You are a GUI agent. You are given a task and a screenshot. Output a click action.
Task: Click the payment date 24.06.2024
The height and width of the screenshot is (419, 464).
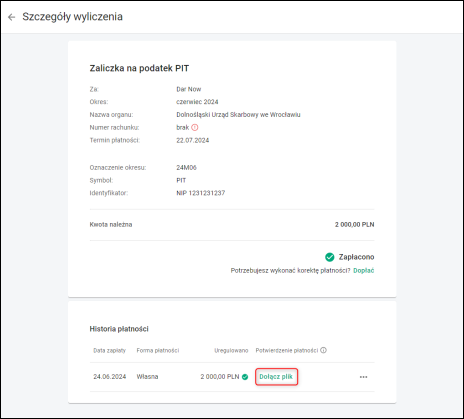click(x=110, y=377)
